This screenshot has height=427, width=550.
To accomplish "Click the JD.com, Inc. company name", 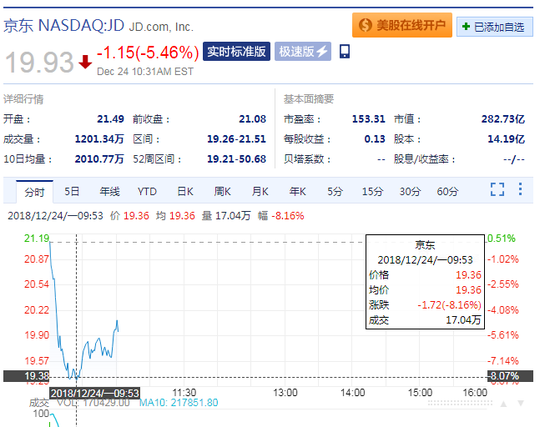I will tap(161, 27).
